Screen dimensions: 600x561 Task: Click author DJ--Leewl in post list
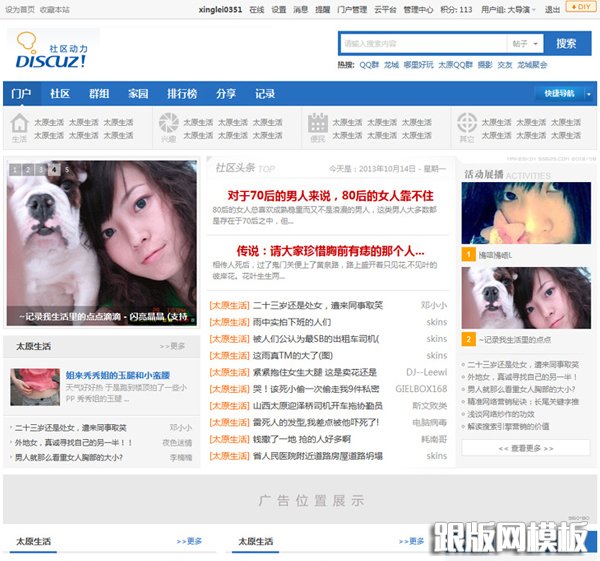[x=427, y=372]
